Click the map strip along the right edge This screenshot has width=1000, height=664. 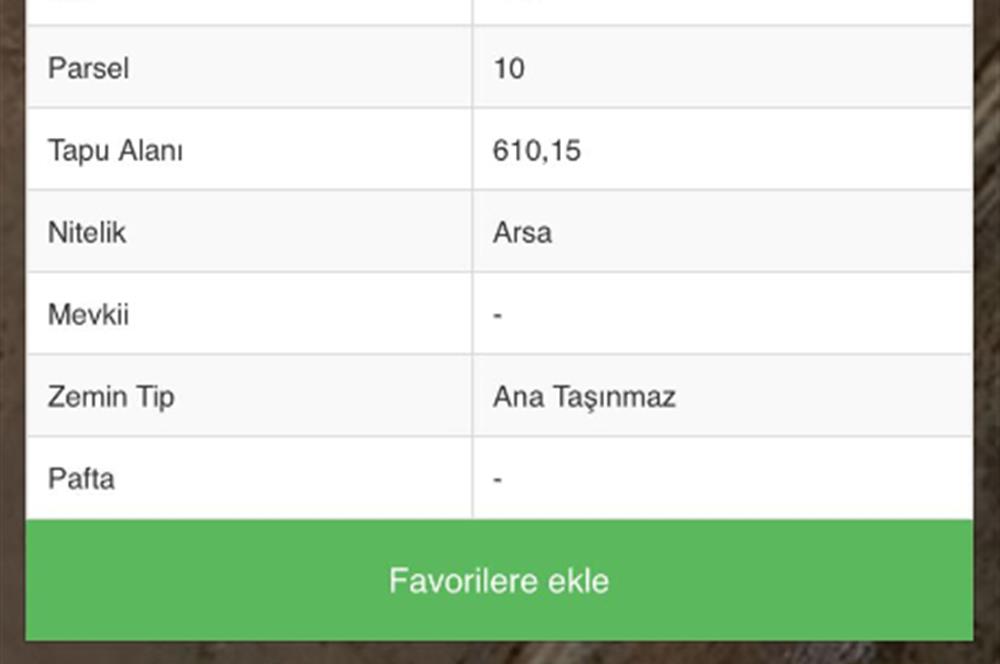(x=987, y=332)
